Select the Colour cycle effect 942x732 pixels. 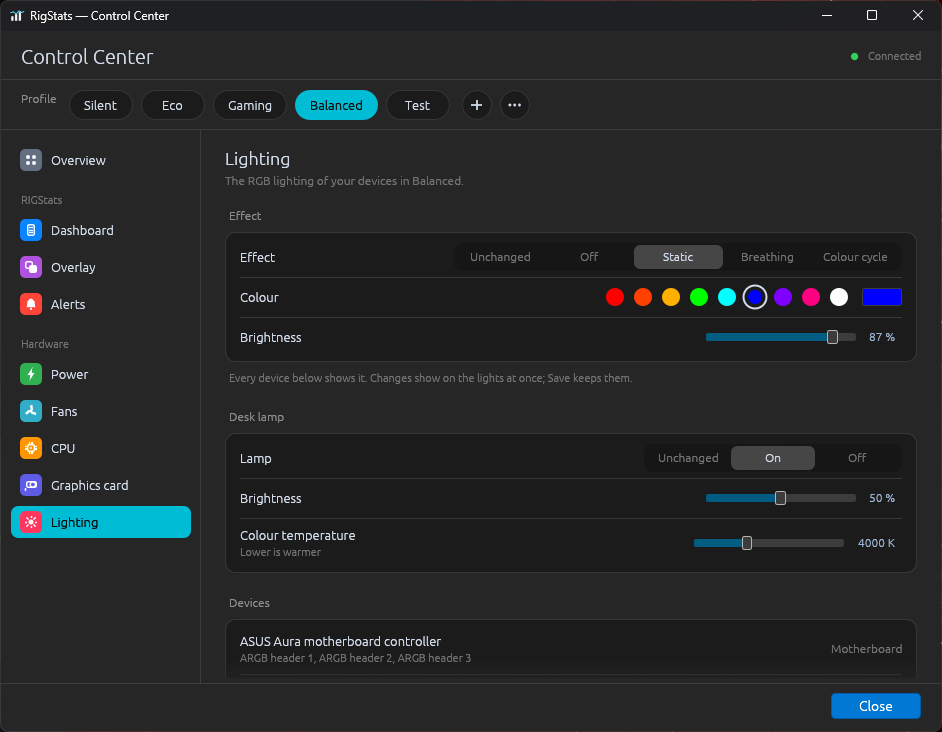pyautogui.click(x=855, y=257)
